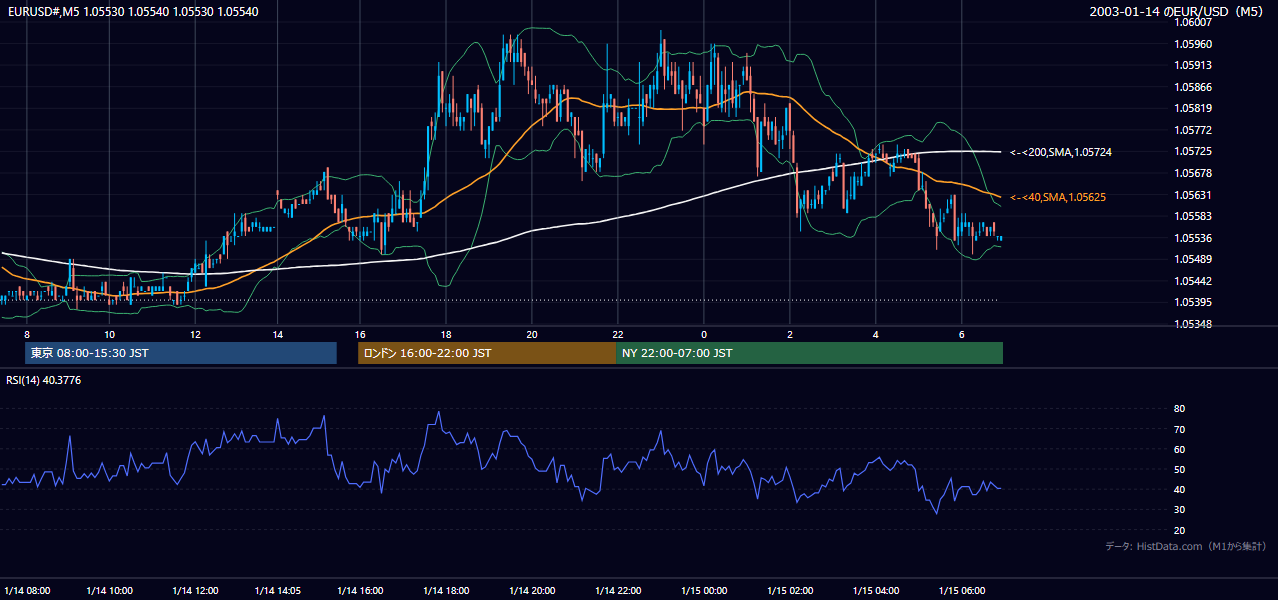The image size is (1278, 600).
Task: Click hour tick 14 under price chart
Action: [x=277, y=334]
